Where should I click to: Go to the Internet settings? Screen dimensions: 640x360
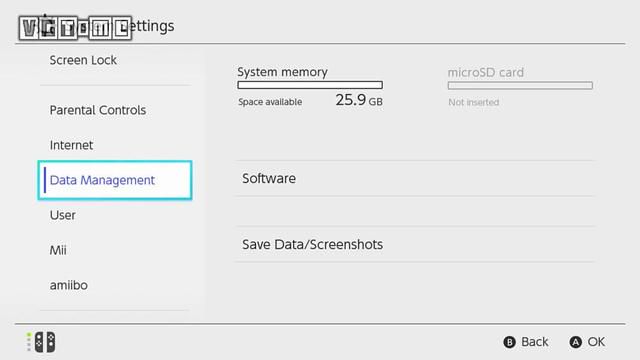71,145
